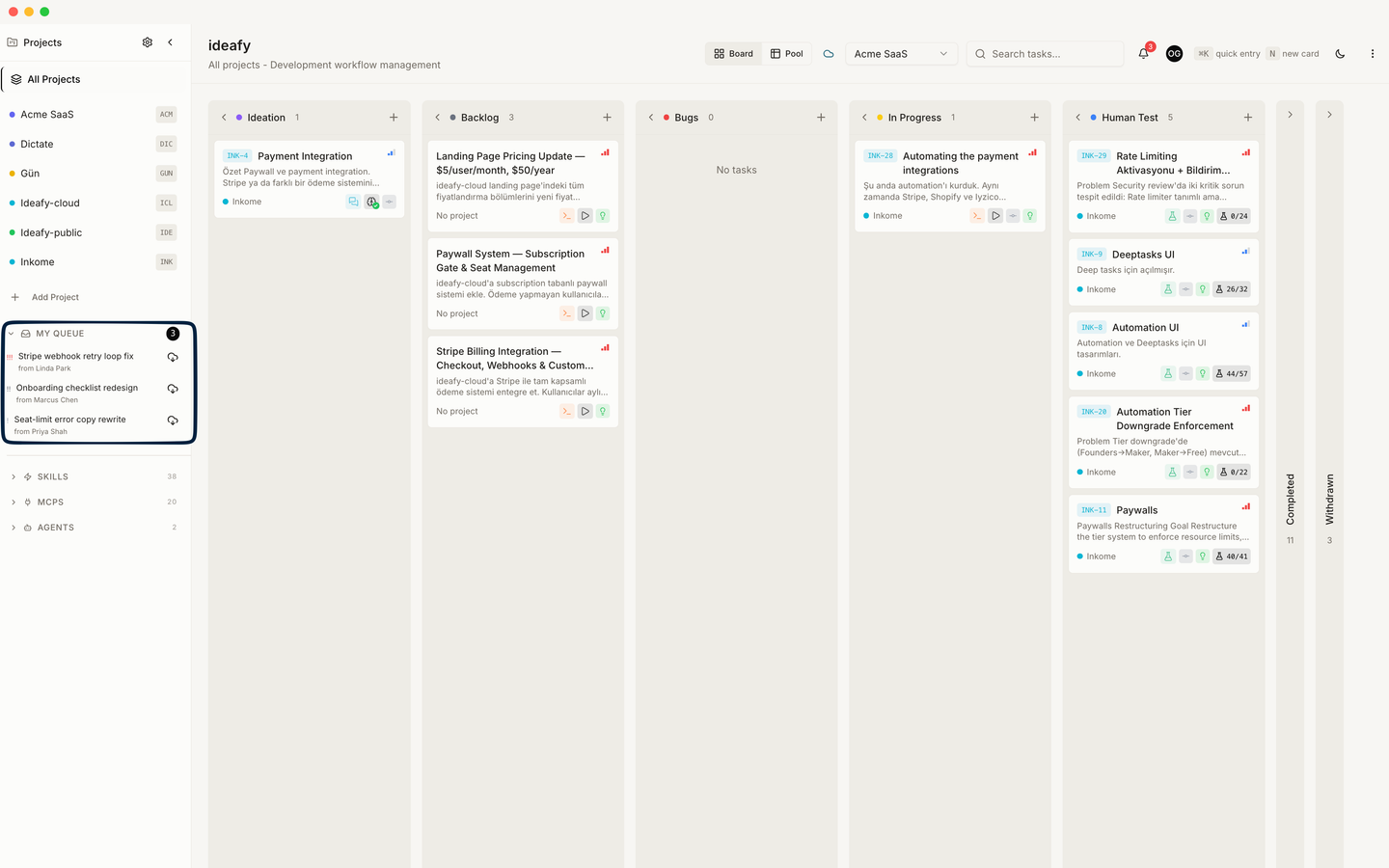Expand the Withdrawn column

pyautogui.click(x=1329, y=115)
